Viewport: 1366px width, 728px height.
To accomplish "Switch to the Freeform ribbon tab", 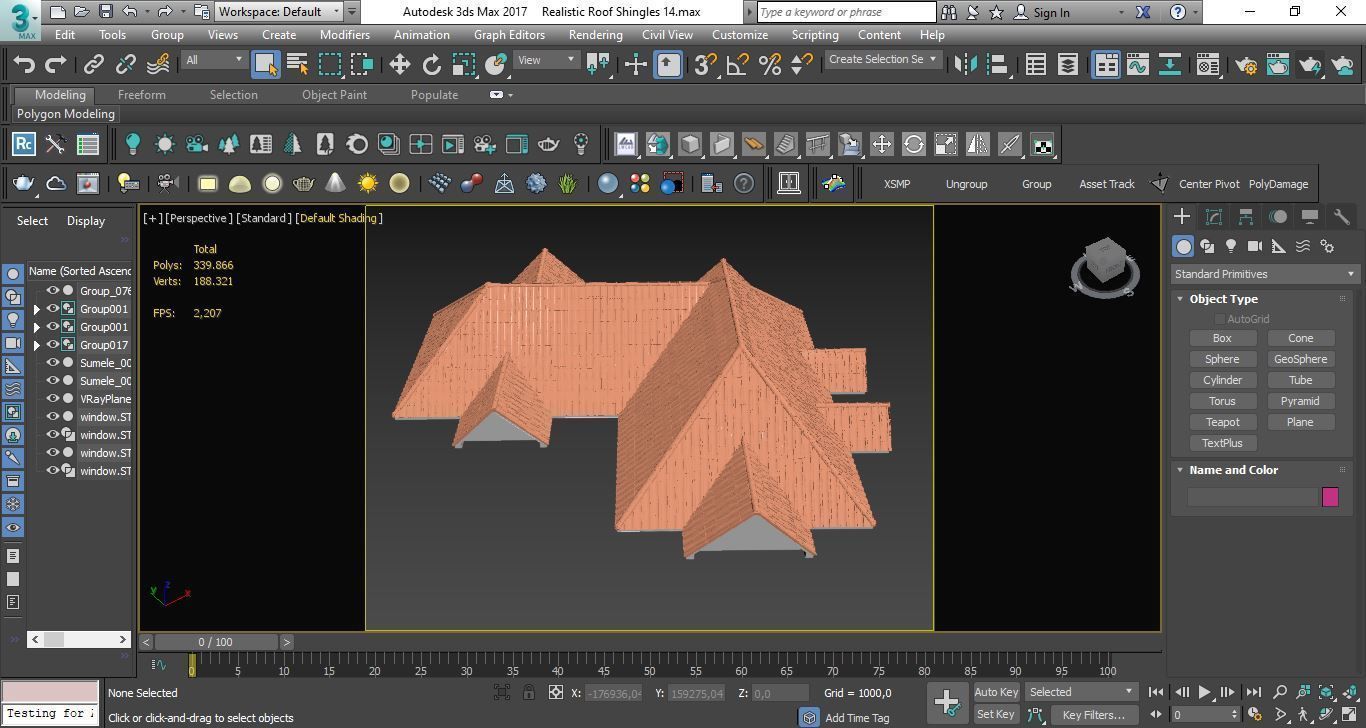I will [x=142, y=95].
